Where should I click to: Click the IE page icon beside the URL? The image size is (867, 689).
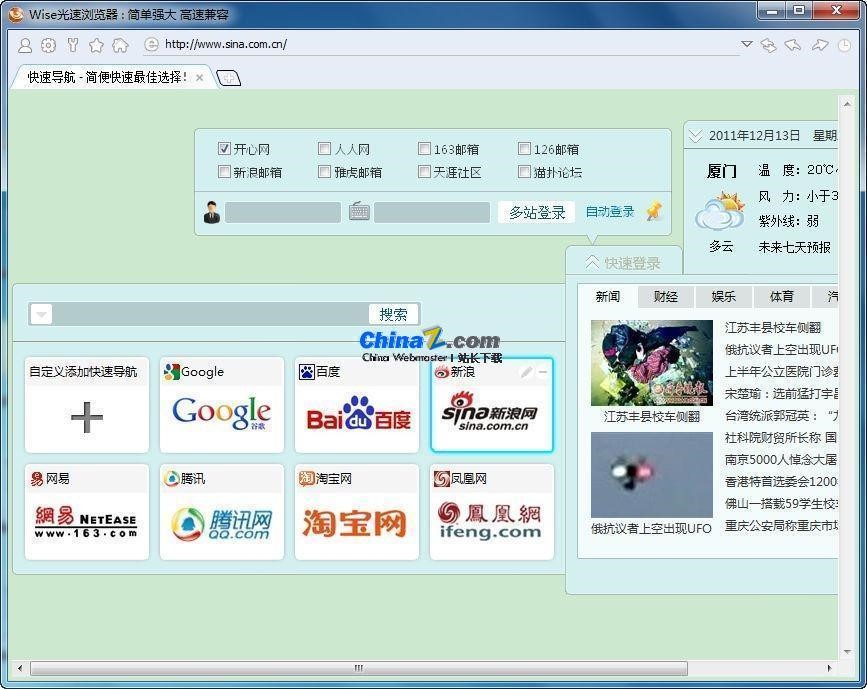151,44
